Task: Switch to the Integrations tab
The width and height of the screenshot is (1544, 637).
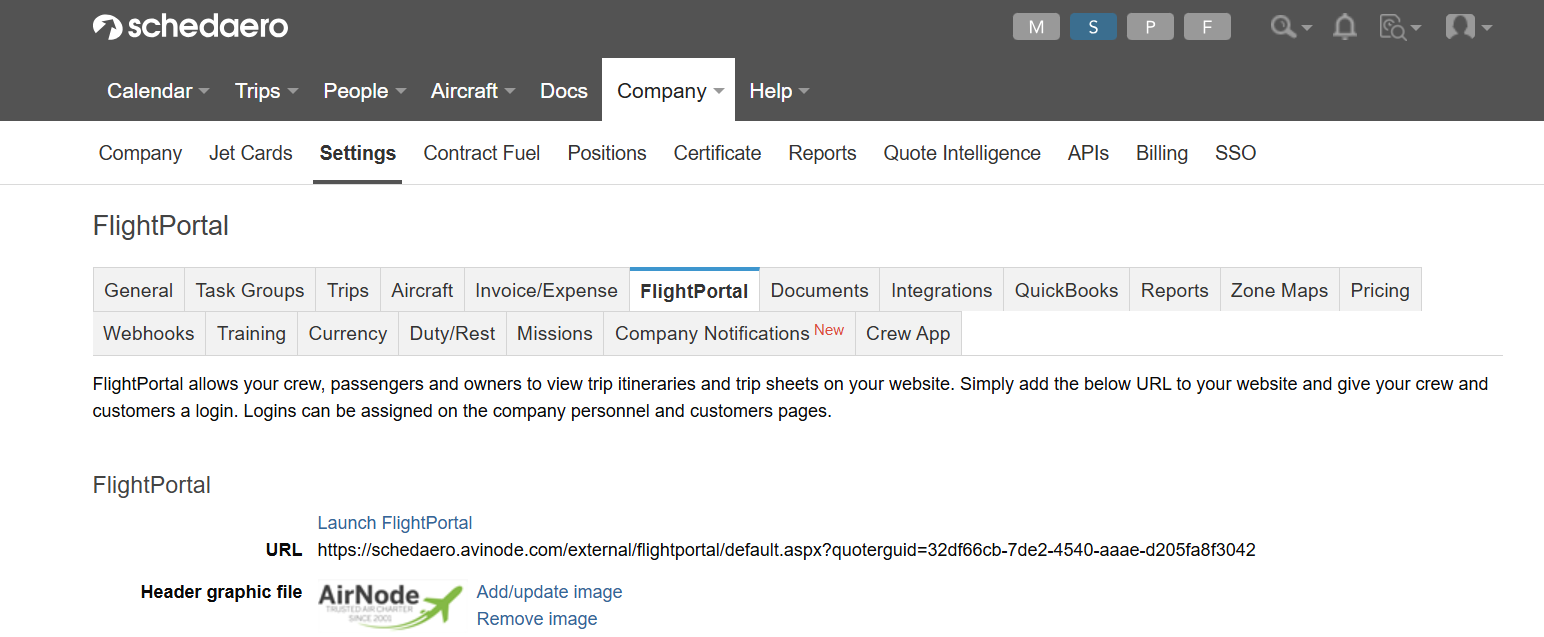Action: [x=942, y=290]
